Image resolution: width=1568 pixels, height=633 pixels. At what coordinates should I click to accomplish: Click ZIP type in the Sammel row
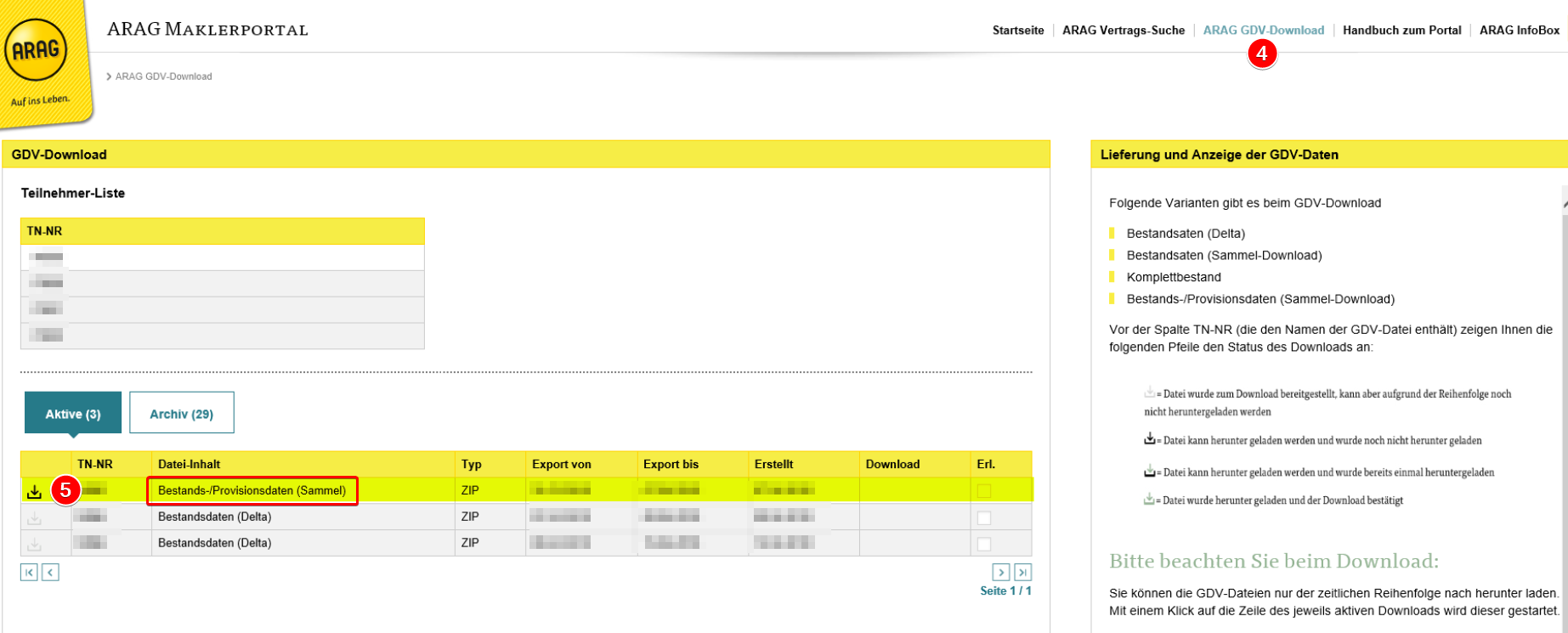470,490
